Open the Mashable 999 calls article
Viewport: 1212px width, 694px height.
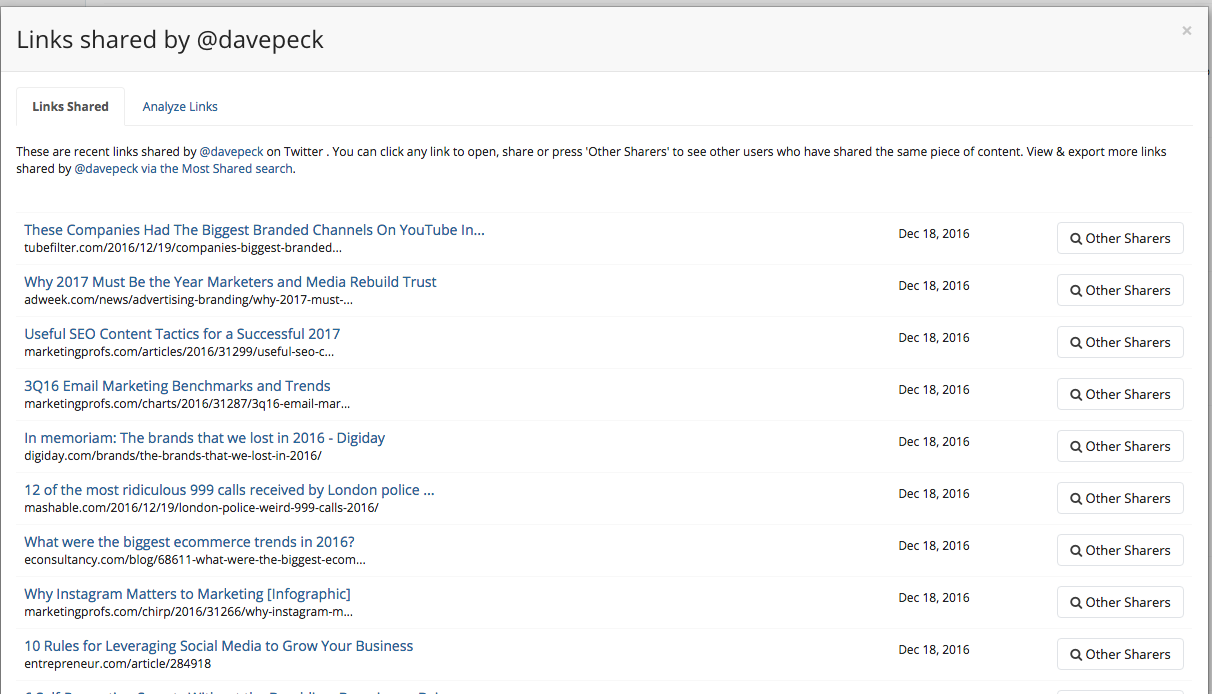pyautogui.click(x=229, y=490)
